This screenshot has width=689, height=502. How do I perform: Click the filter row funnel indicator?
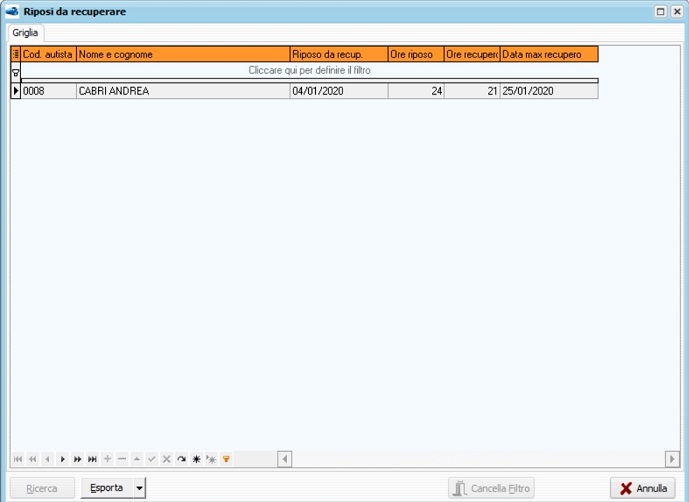tap(15, 73)
